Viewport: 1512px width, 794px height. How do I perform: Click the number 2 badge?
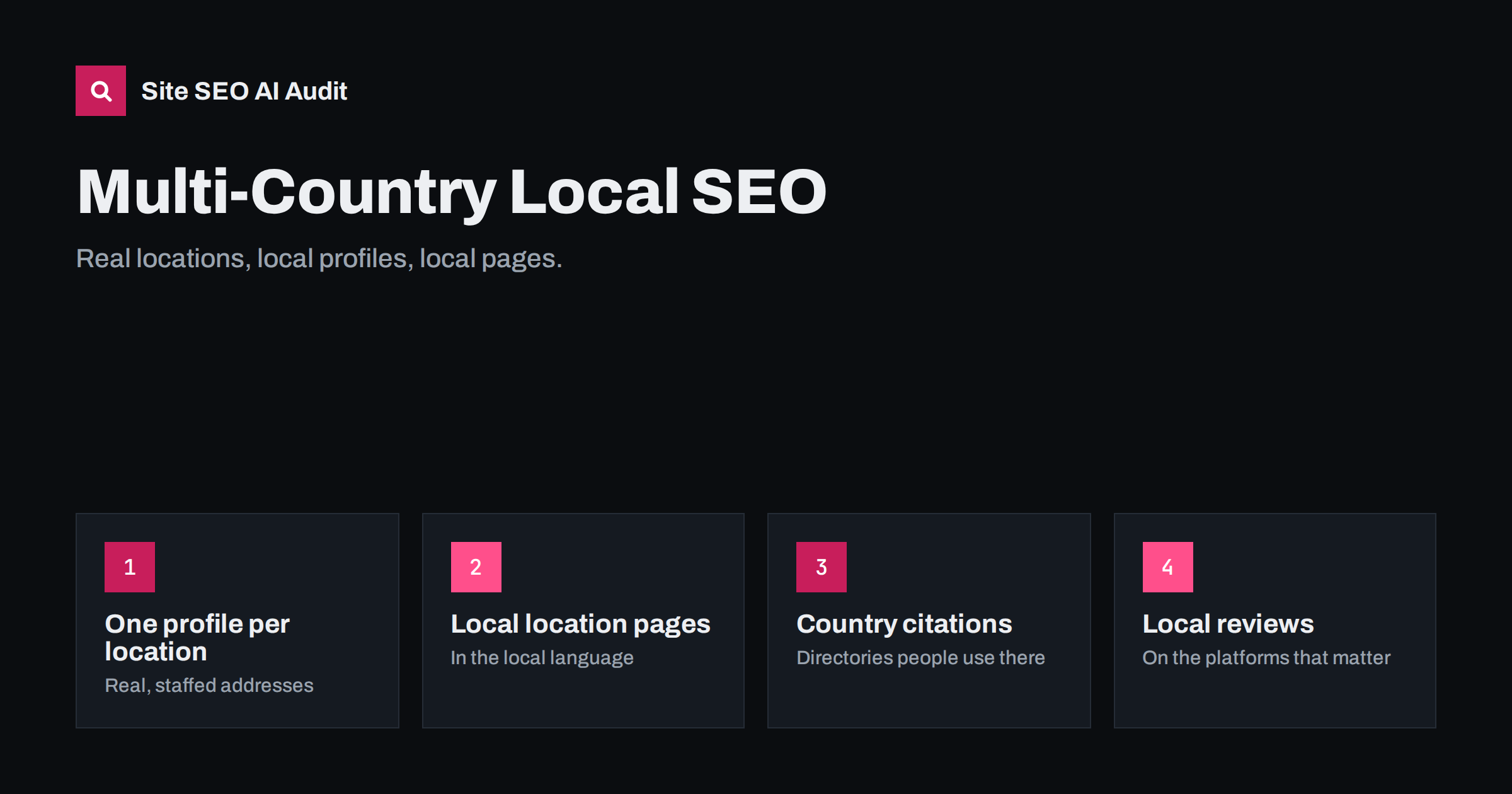476,567
